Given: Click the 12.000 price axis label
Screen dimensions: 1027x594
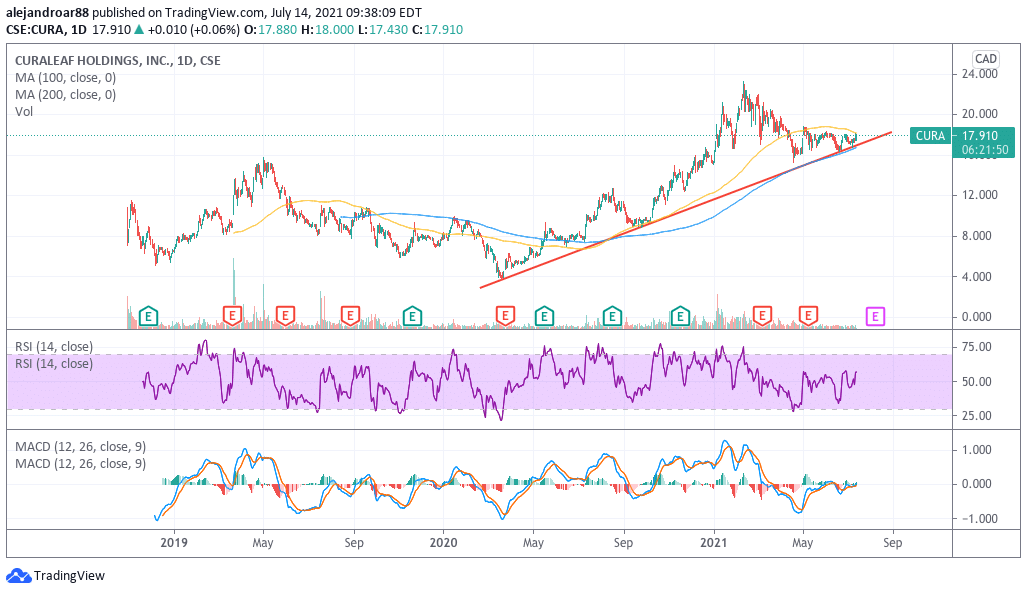Looking at the screenshot, I should click(x=980, y=195).
